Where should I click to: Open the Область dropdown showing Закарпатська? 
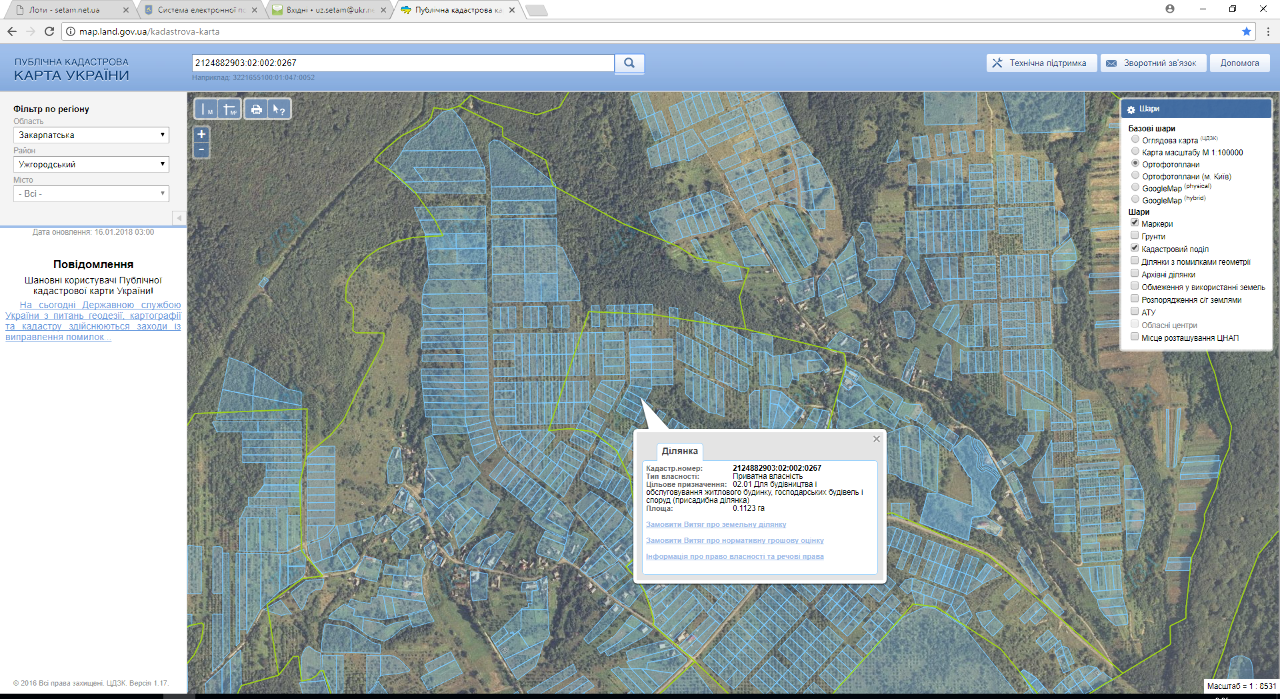pyautogui.click(x=91, y=135)
